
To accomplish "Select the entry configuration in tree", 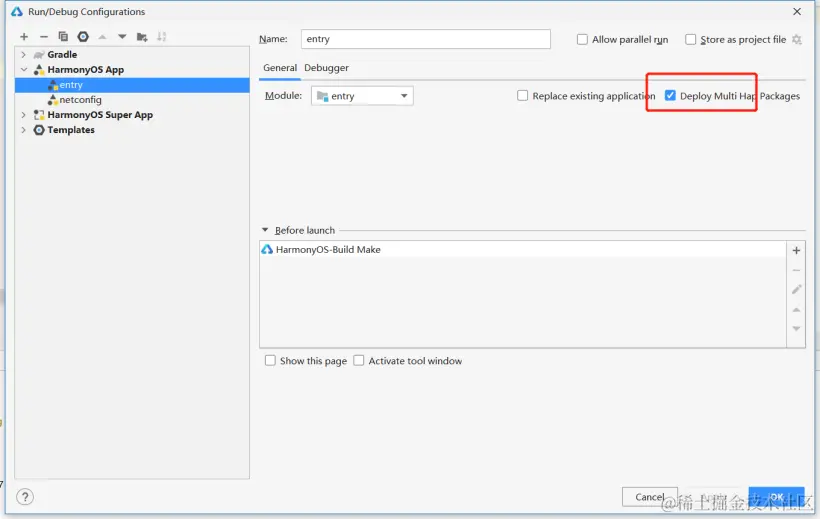I will (x=132, y=85).
